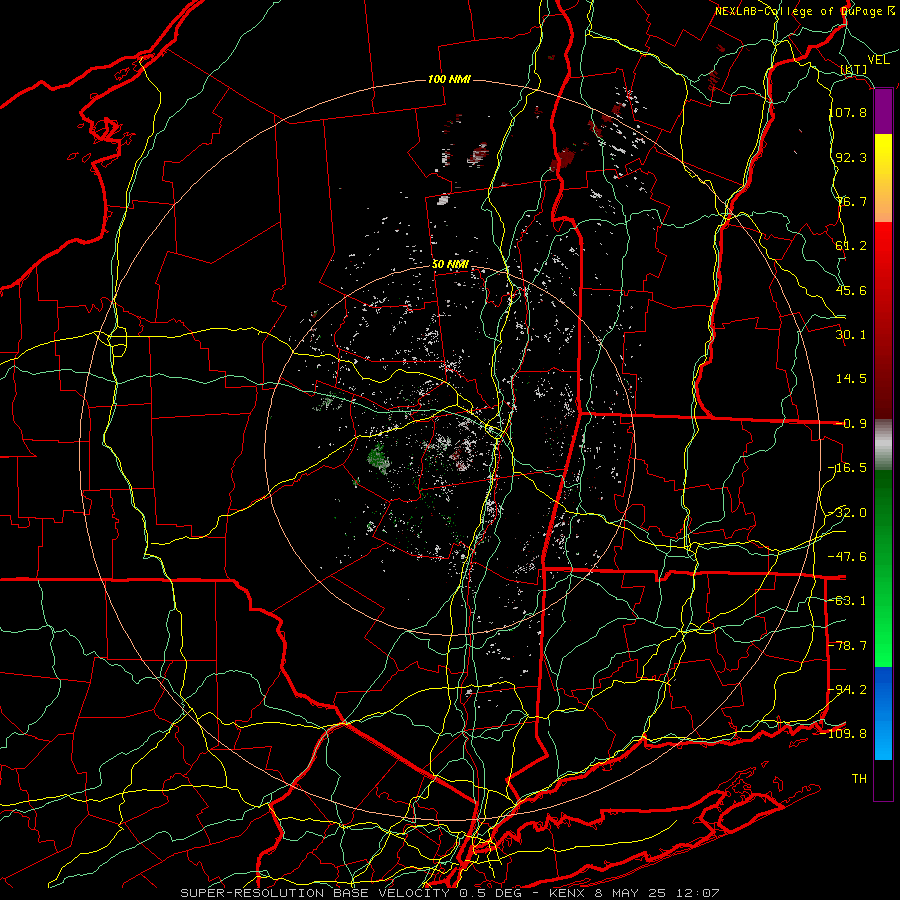Click the -32.0 velocity scale value
This screenshot has height=900, width=900.
(848, 513)
